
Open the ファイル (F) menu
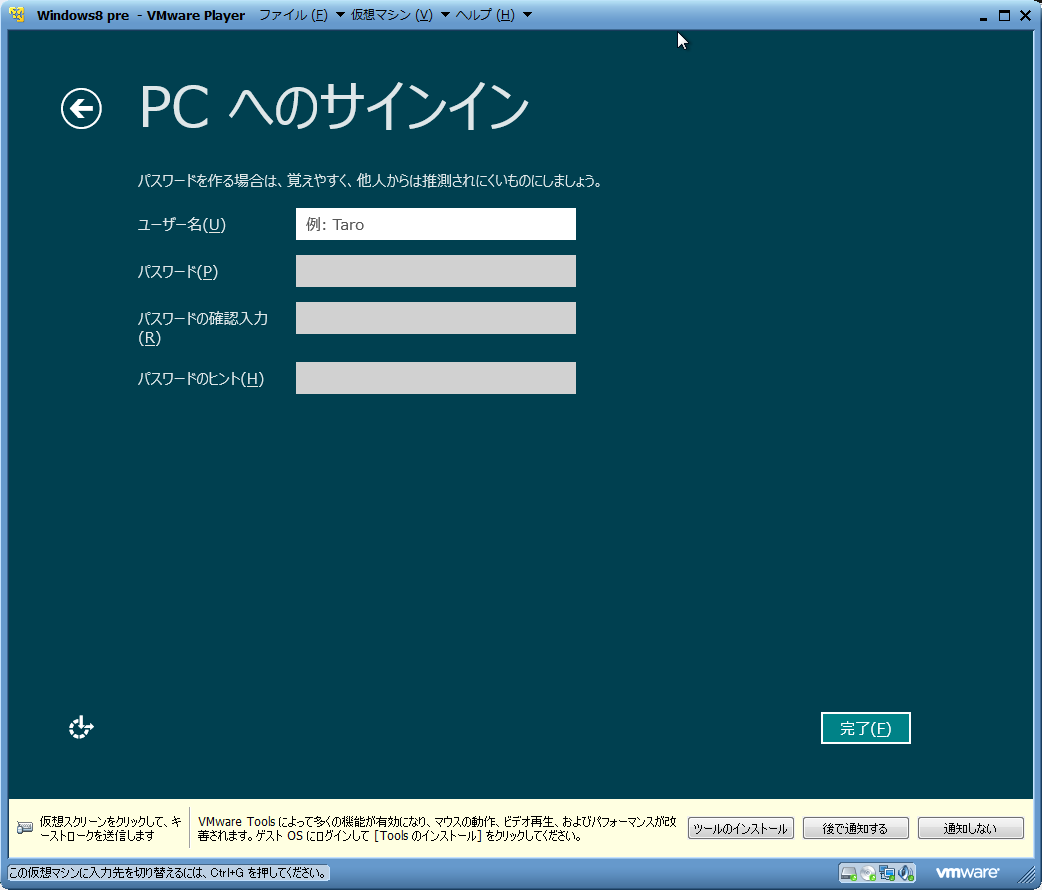[293, 15]
